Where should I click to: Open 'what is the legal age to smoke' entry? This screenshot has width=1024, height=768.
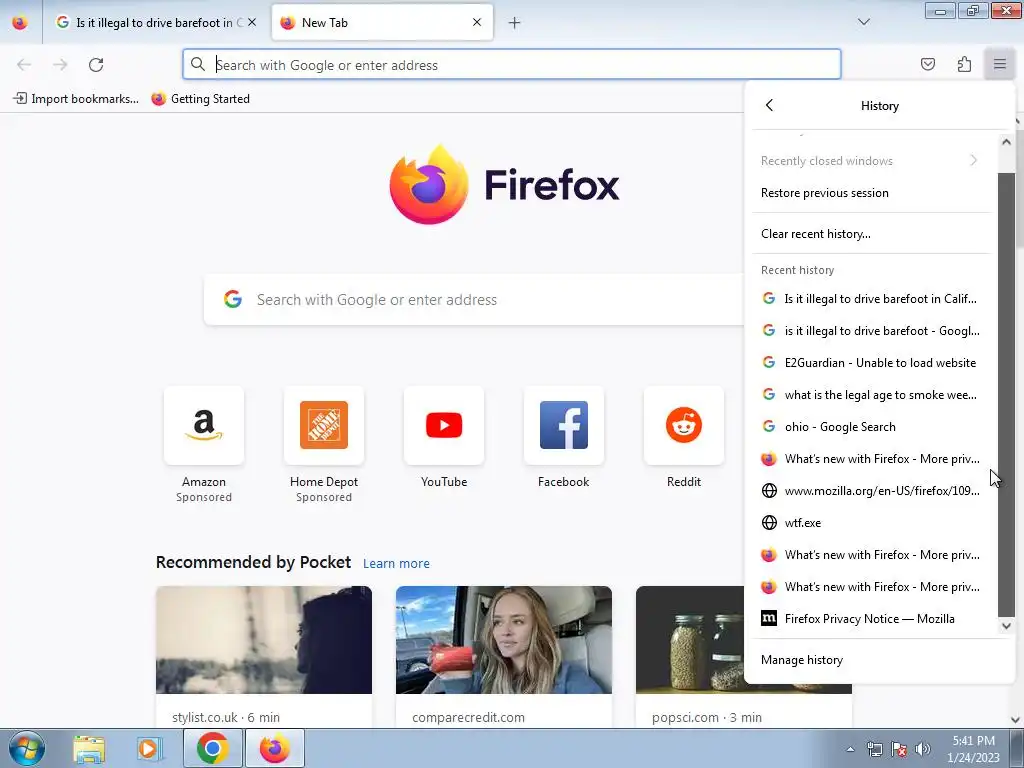871,394
